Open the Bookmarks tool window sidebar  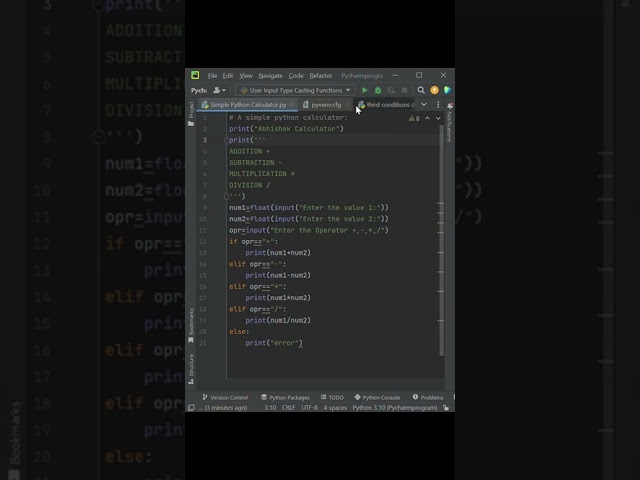point(191,326)
